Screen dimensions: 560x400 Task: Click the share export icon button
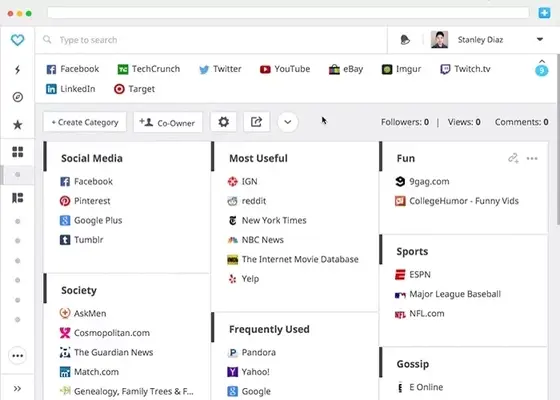click(256, 122)
